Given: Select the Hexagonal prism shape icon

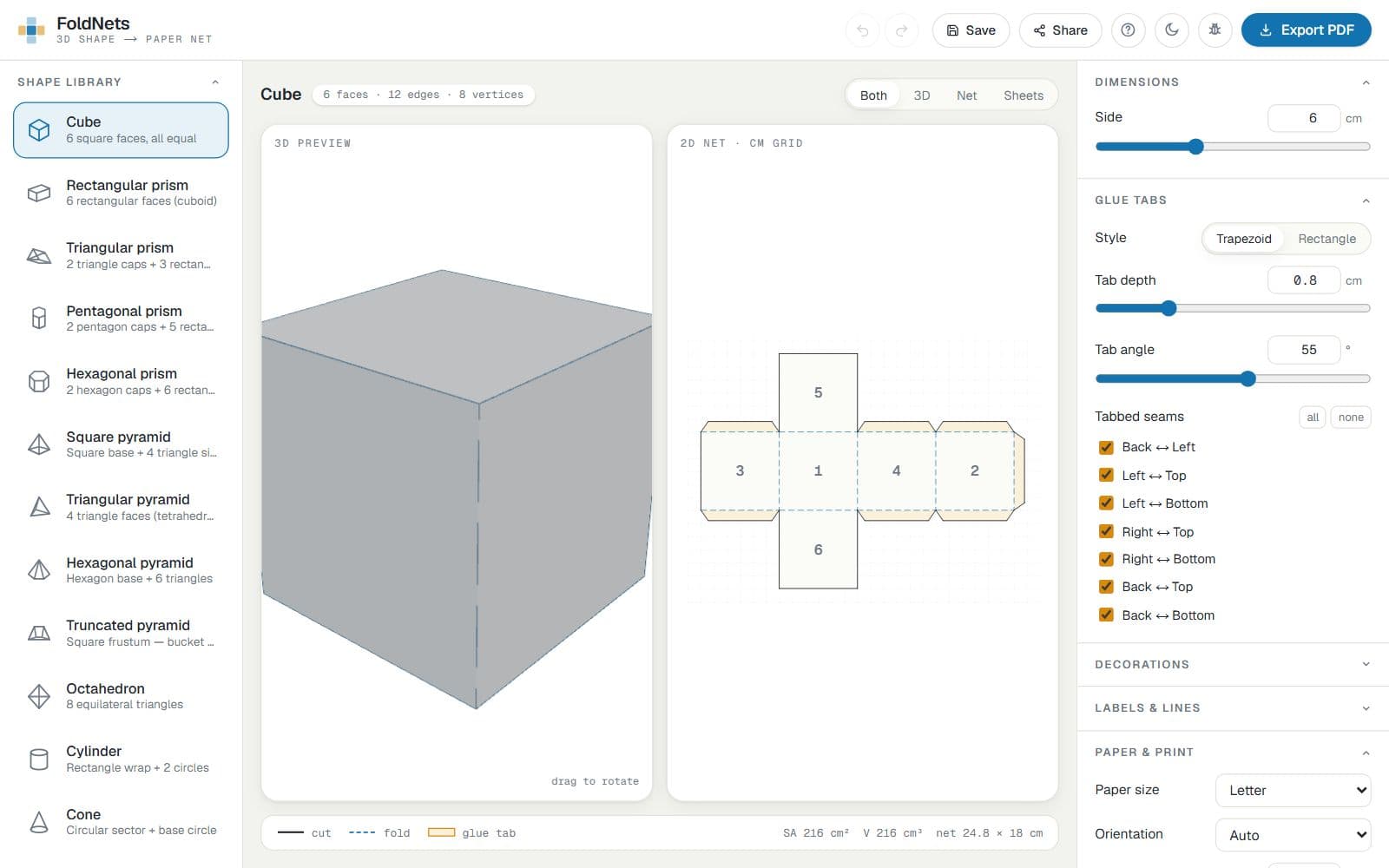Looking at the screenshot, I should point(39,382).
